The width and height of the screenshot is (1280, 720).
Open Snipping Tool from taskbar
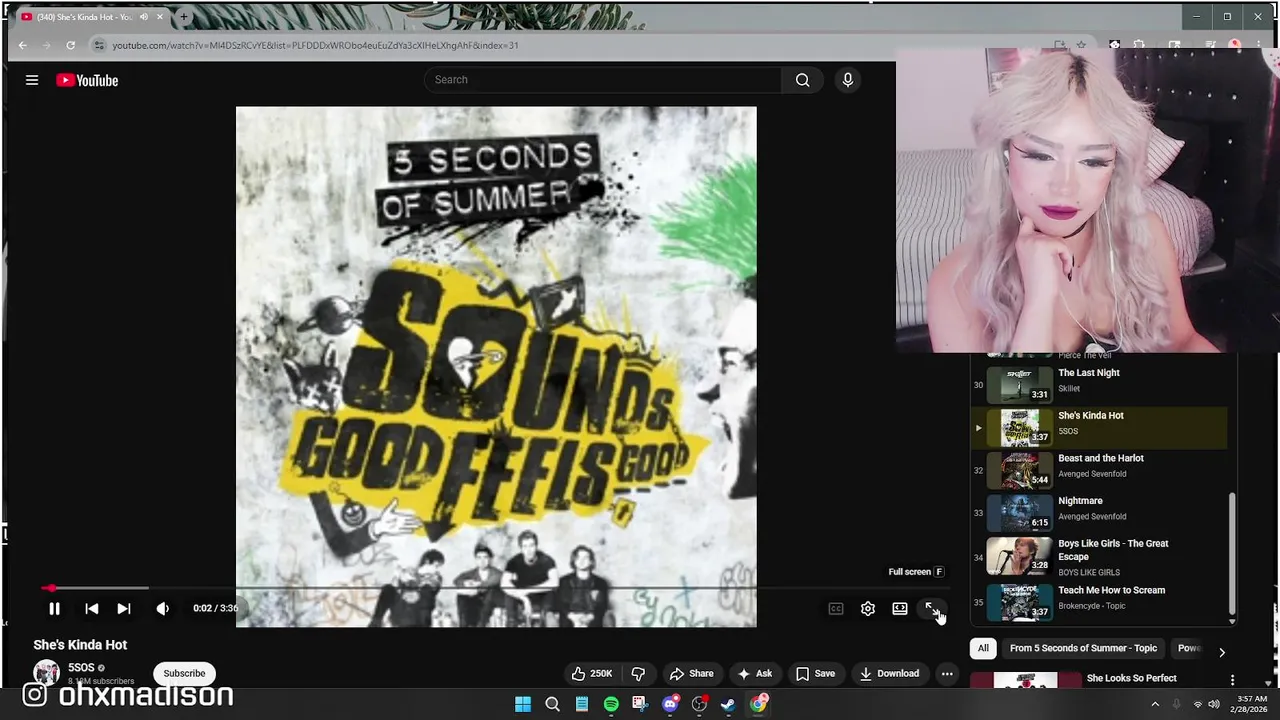[x=640, y=704]
